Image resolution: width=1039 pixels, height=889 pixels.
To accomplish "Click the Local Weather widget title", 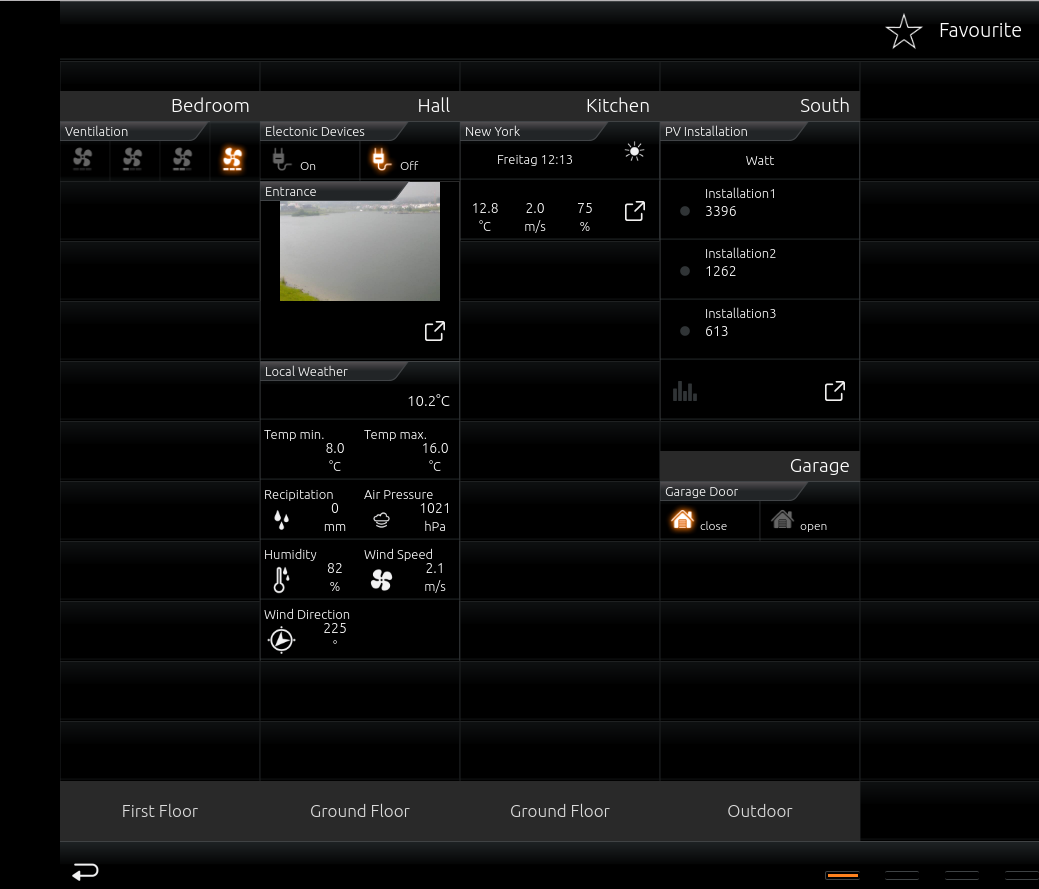I will coord(306,372).
